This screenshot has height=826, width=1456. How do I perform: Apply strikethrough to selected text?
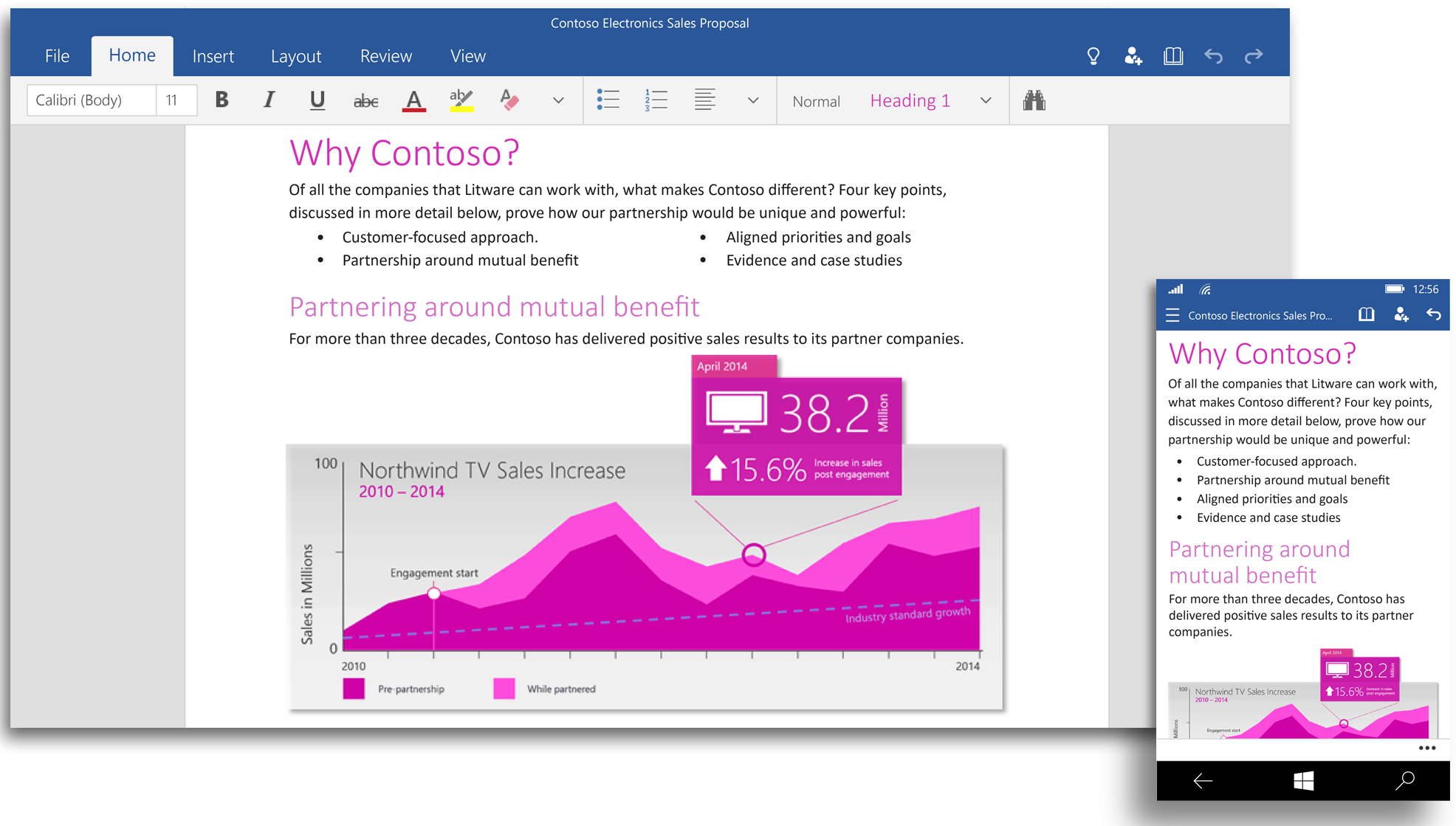point(365,100)
